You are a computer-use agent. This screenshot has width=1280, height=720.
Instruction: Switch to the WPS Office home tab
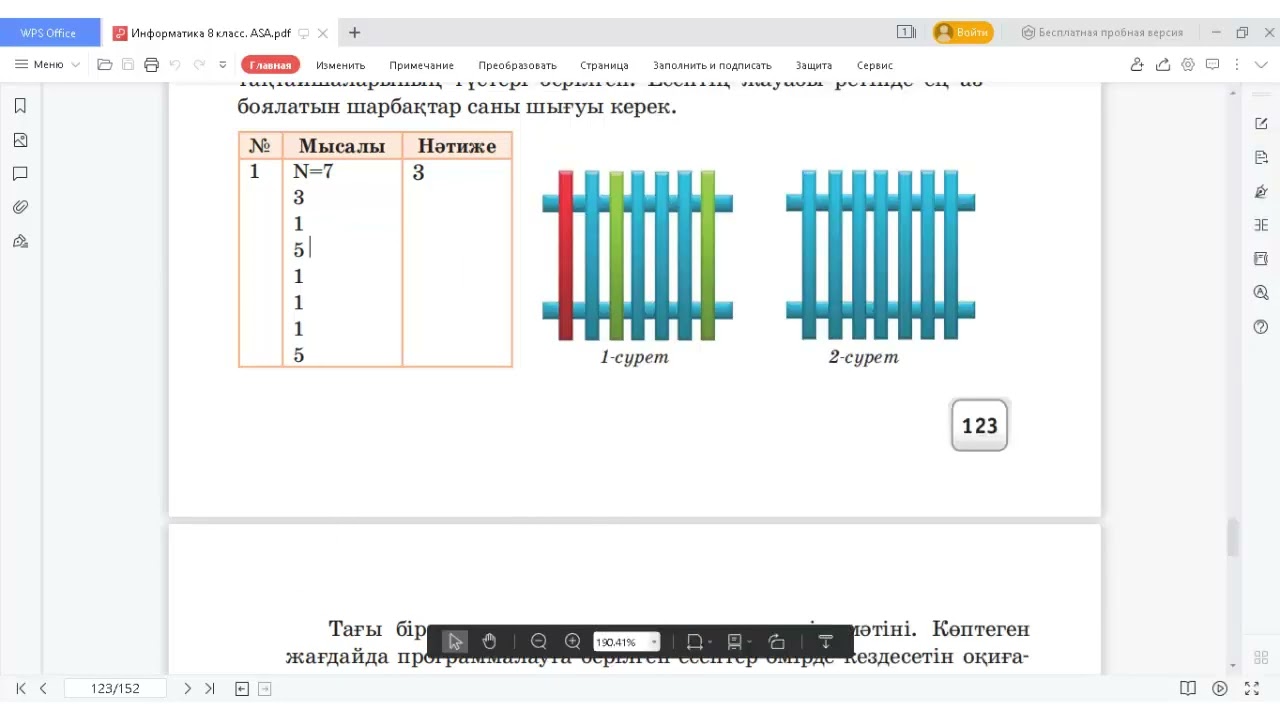pos(48,33)
